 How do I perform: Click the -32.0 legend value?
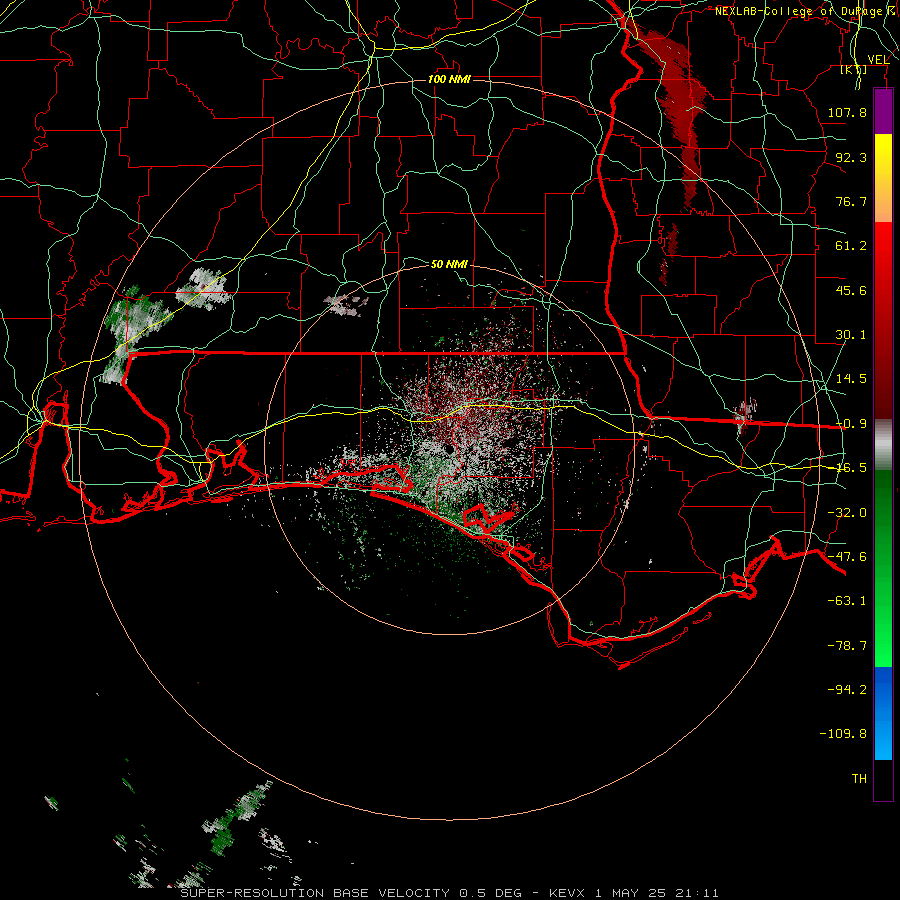click(x=847, y=513)
